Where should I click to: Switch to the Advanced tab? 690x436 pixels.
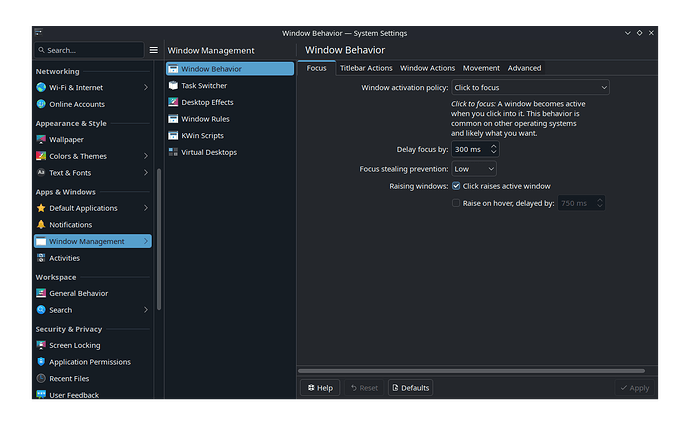click(x=524, y=68)
